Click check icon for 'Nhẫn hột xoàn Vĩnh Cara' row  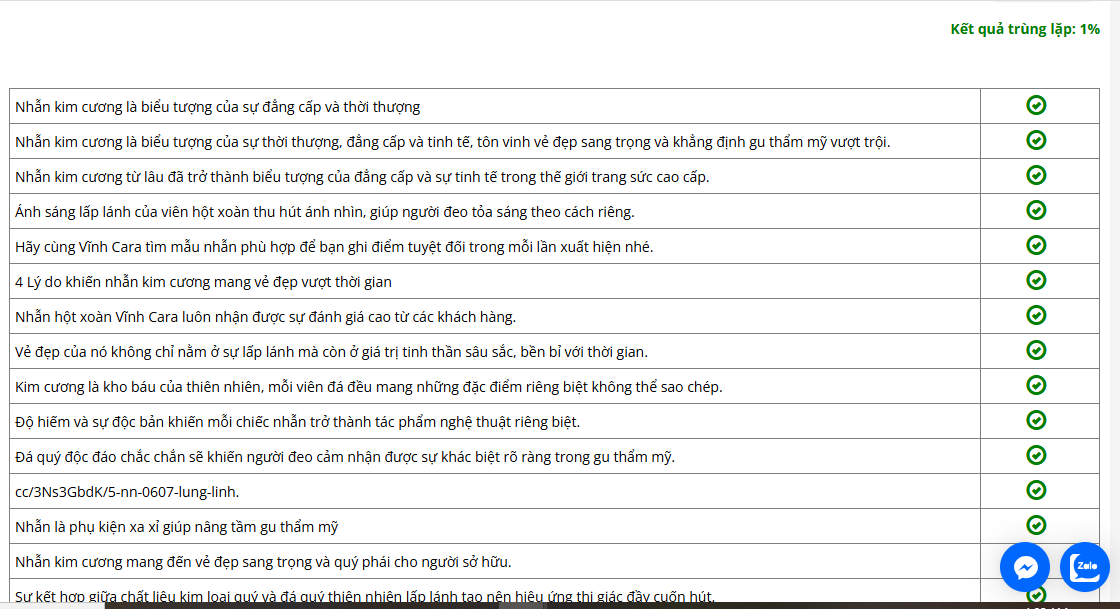tap(1036, 316)
